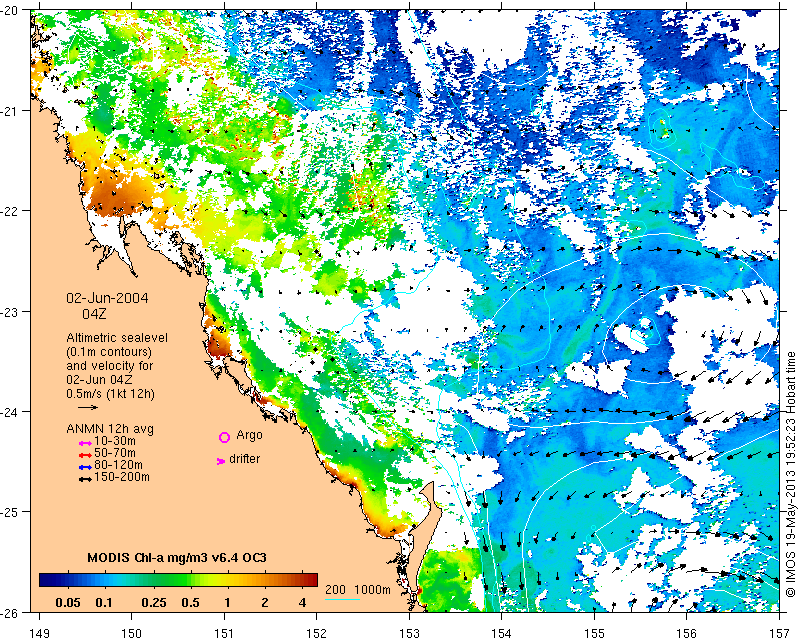Click the red 50-70m depth arrow
The image size is (800, 640).
pyautogui.click(x=85, y=455)
